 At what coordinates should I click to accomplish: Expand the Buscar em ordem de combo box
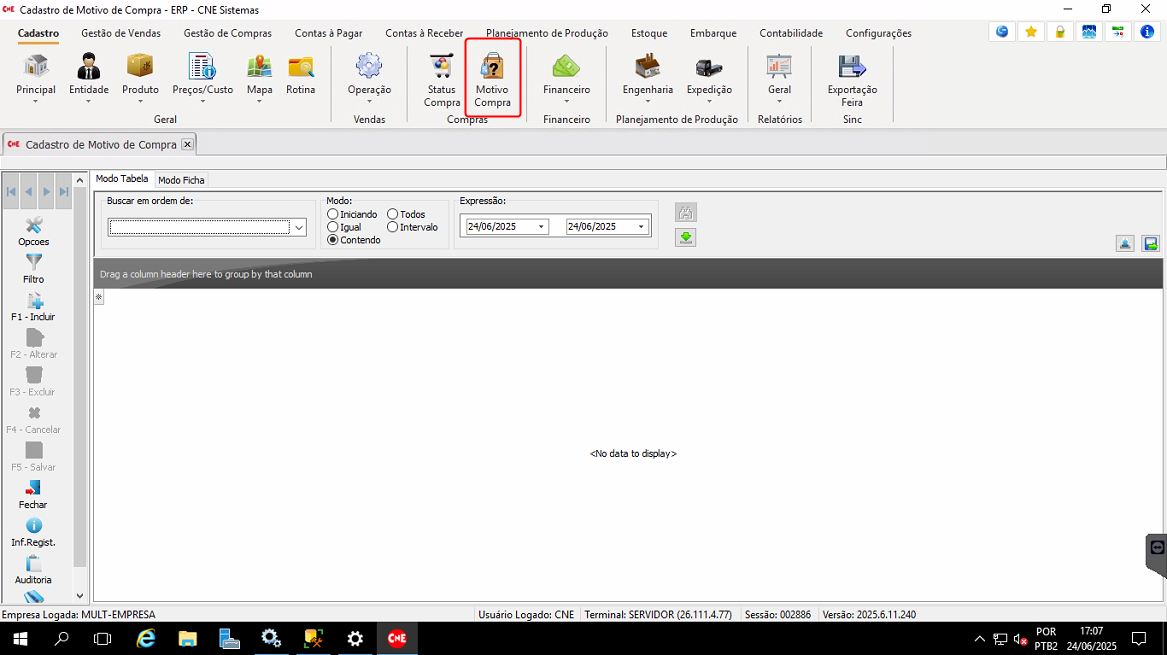[x=298, y=228]
